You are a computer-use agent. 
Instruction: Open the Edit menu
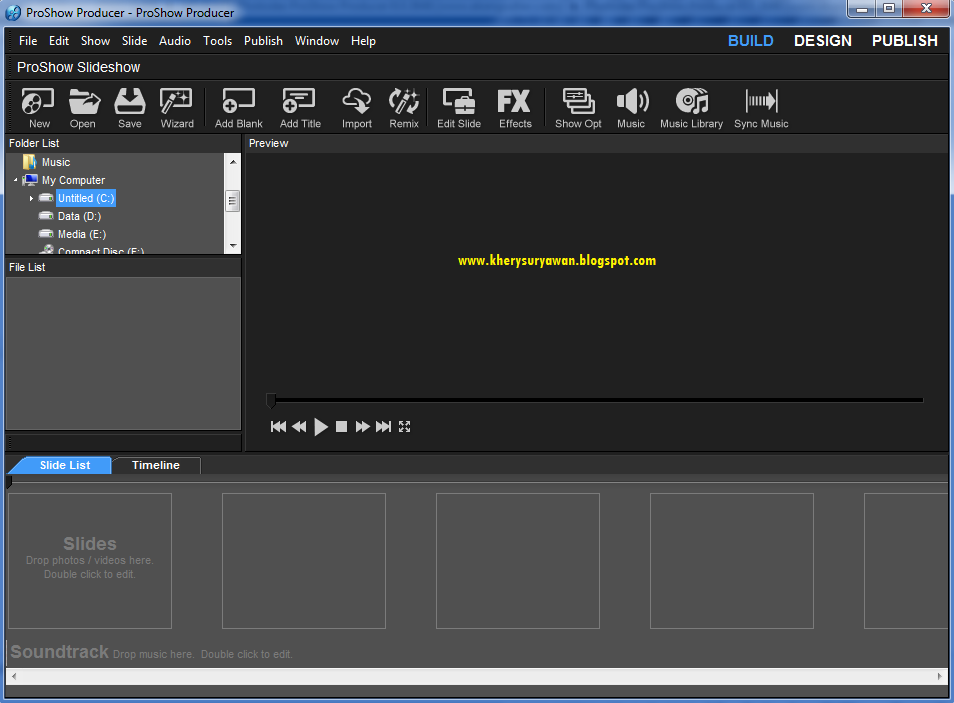point(59,41)
